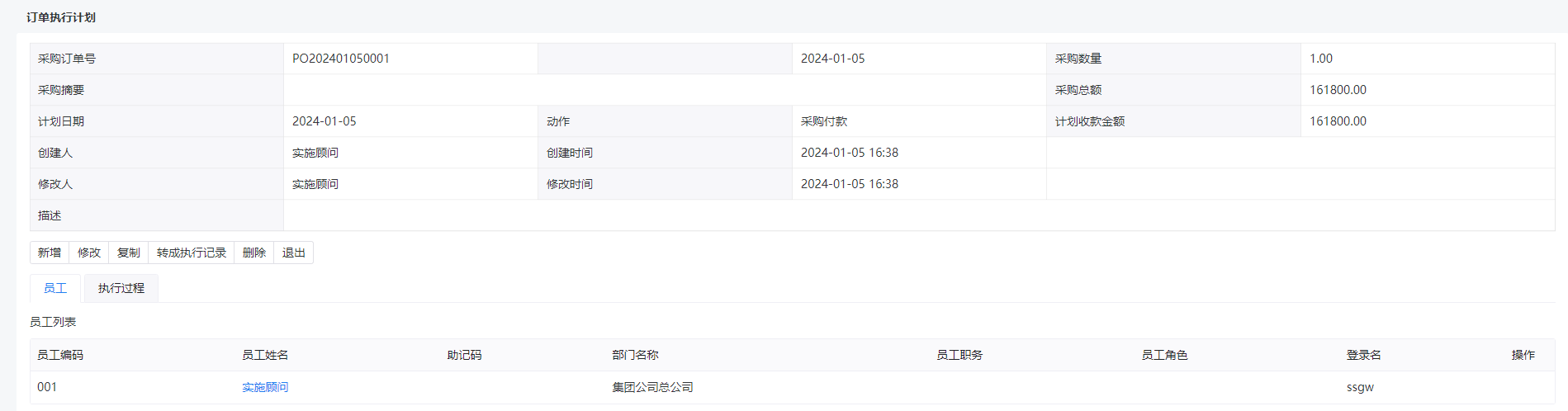
Task: Click the 助记码 column header
Action: pyautogui.click(x=464, y=355)
